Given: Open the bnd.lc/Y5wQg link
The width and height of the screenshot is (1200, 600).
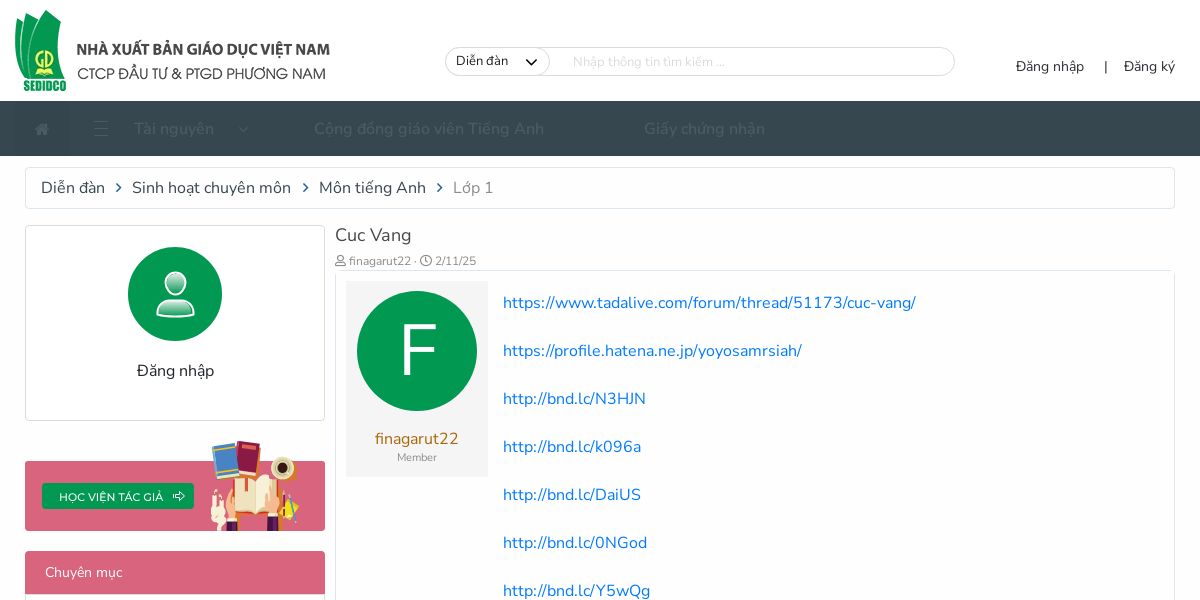Looking at the screenshot, I should coord(576,591).
